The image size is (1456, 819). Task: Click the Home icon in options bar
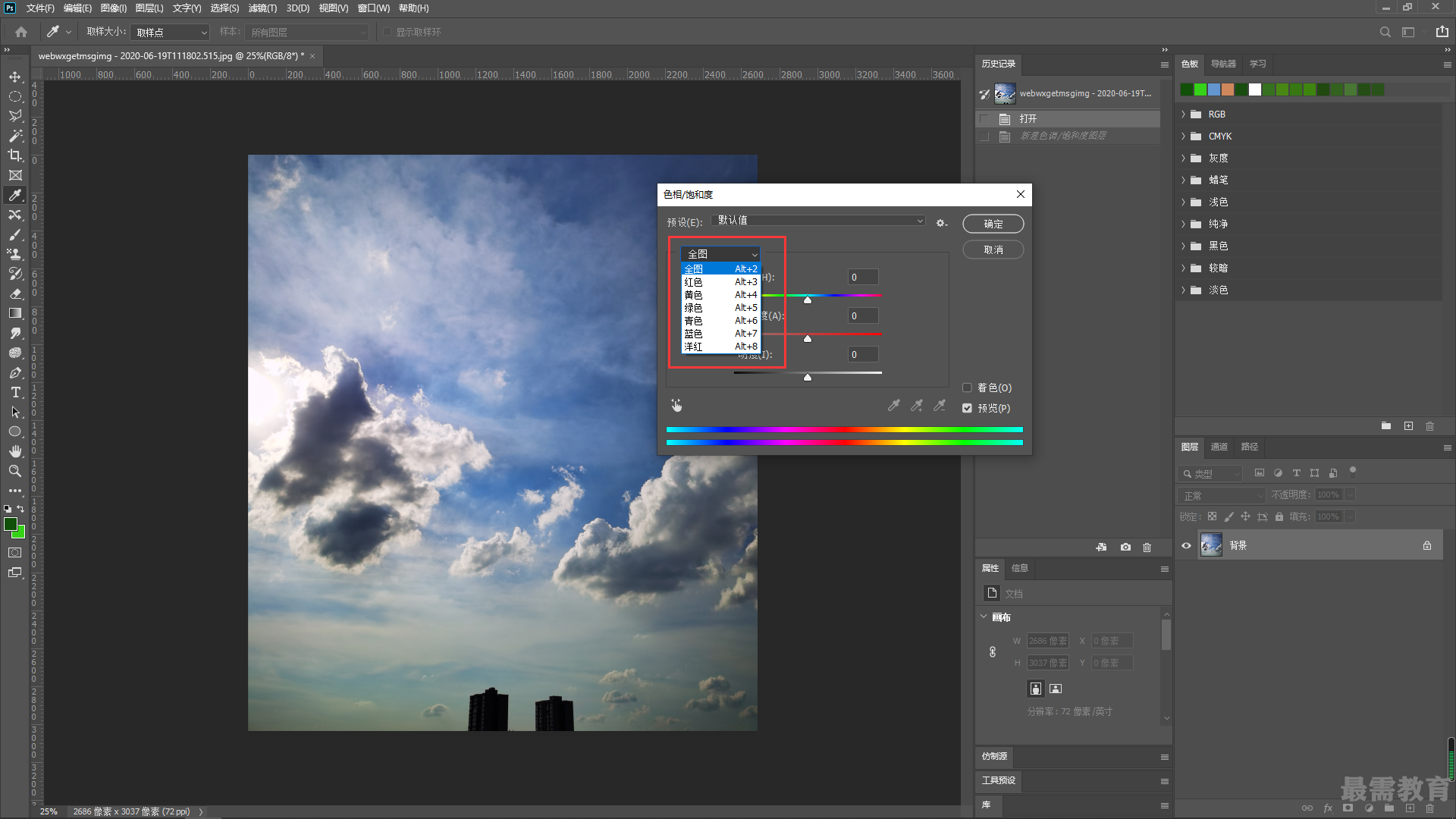coord(21,32)
